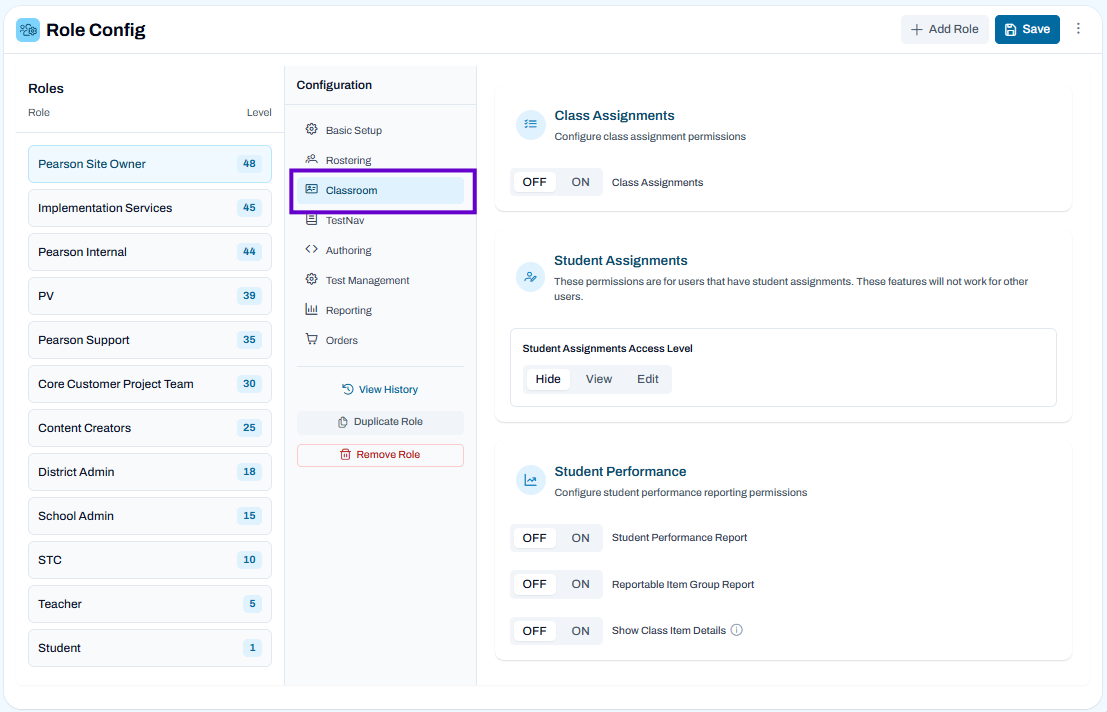
Task: Click info icon beside Show Class Item Details
Action: 736,630
